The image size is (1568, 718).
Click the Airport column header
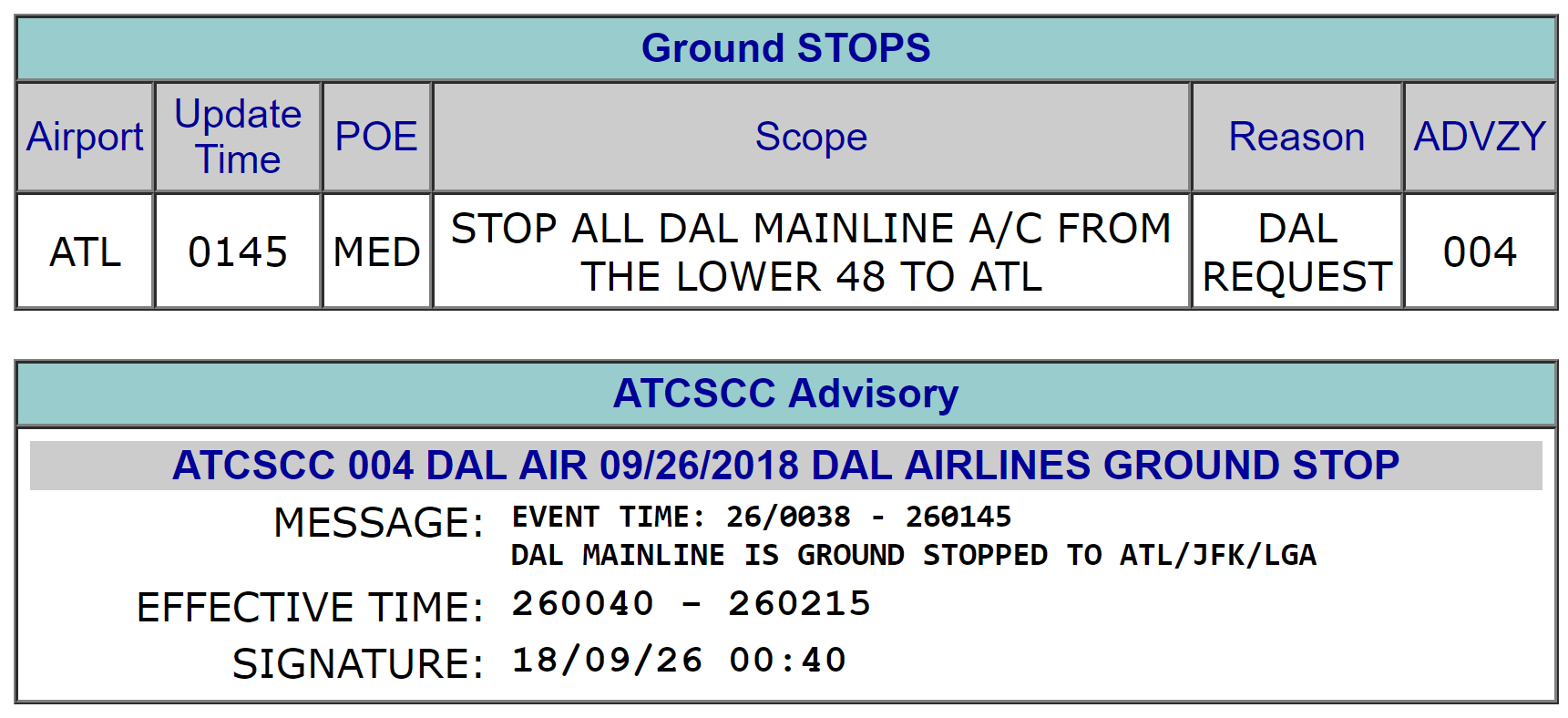85,138
